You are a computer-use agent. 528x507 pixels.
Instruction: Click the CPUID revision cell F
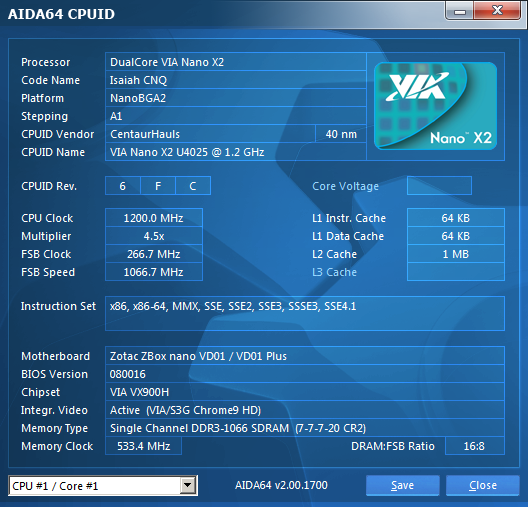click(158, 186)
